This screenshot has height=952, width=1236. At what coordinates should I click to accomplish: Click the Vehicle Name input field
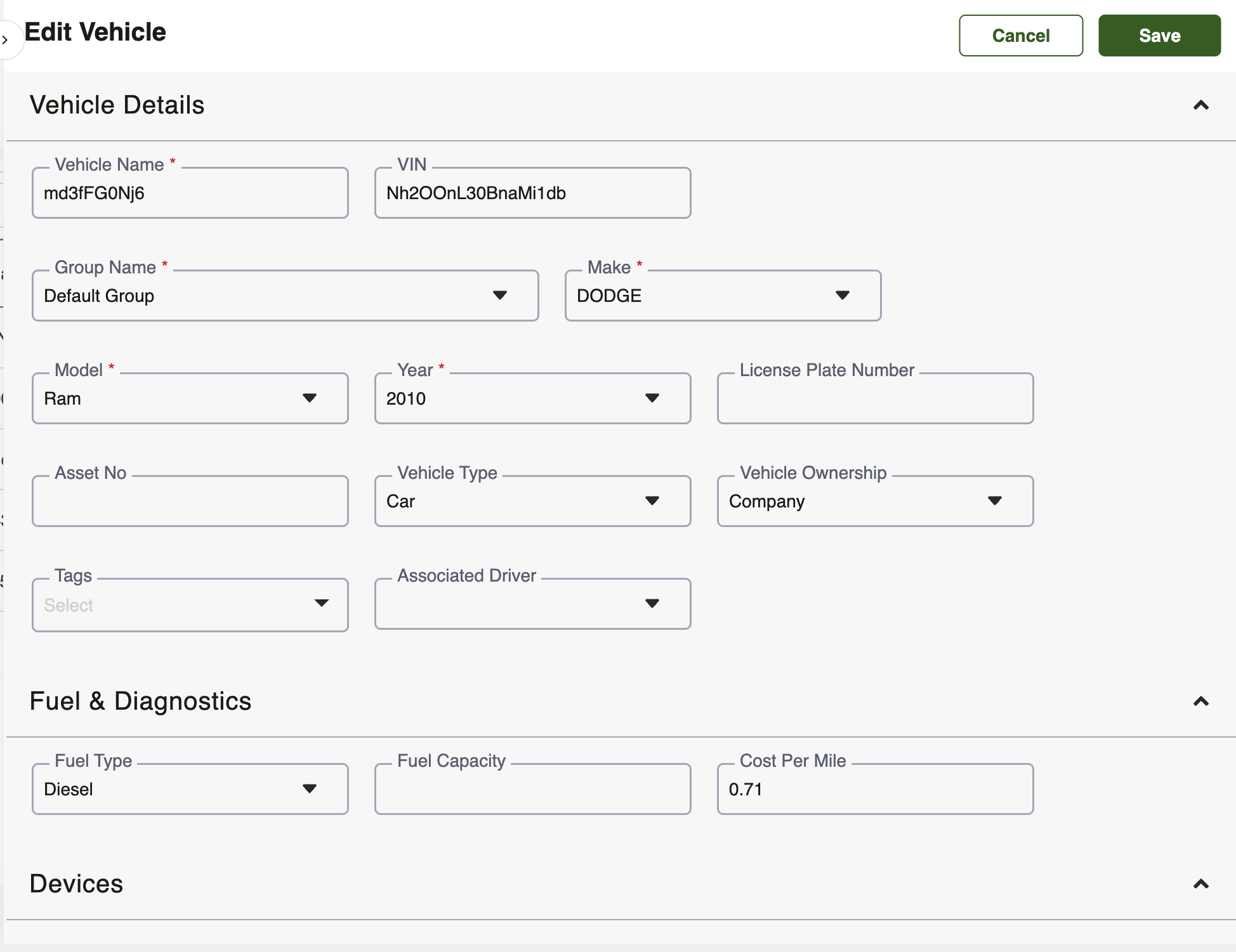click(x=190, y=193)
